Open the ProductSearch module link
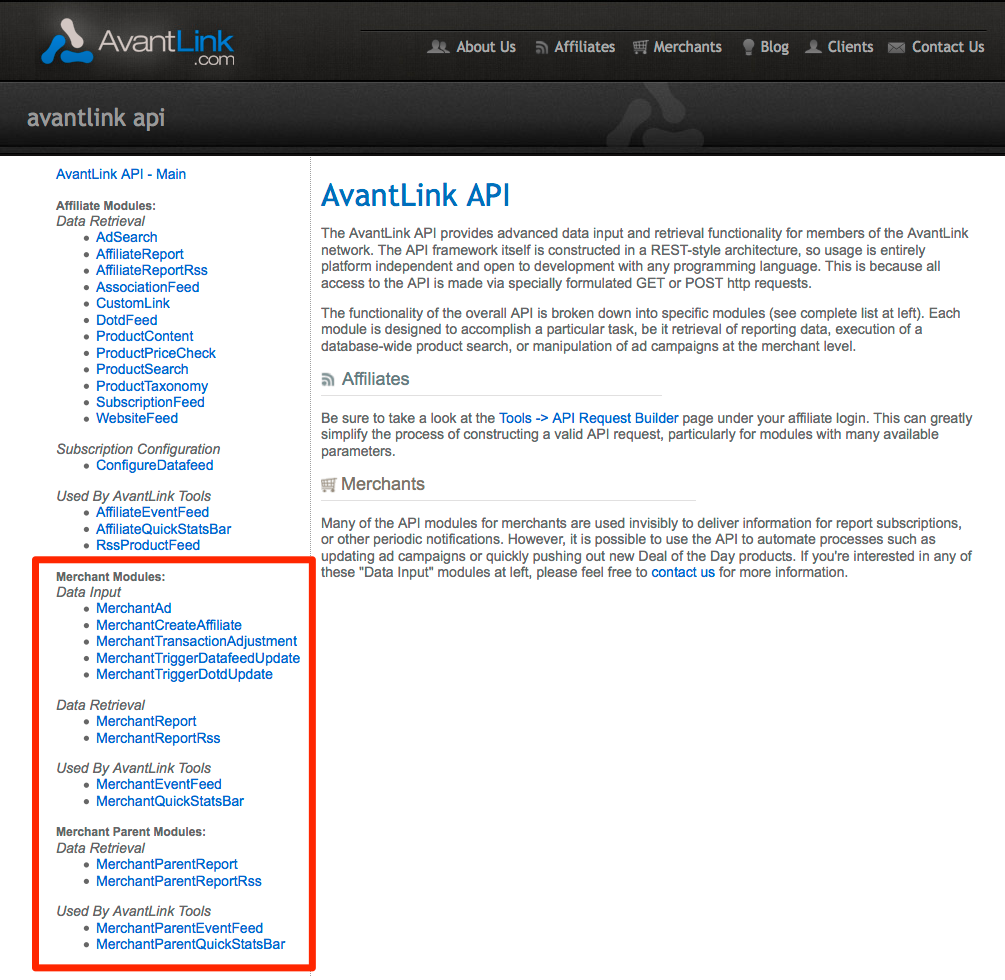The height and width of the screenshot is (980, 1005). tap(142, 369)
